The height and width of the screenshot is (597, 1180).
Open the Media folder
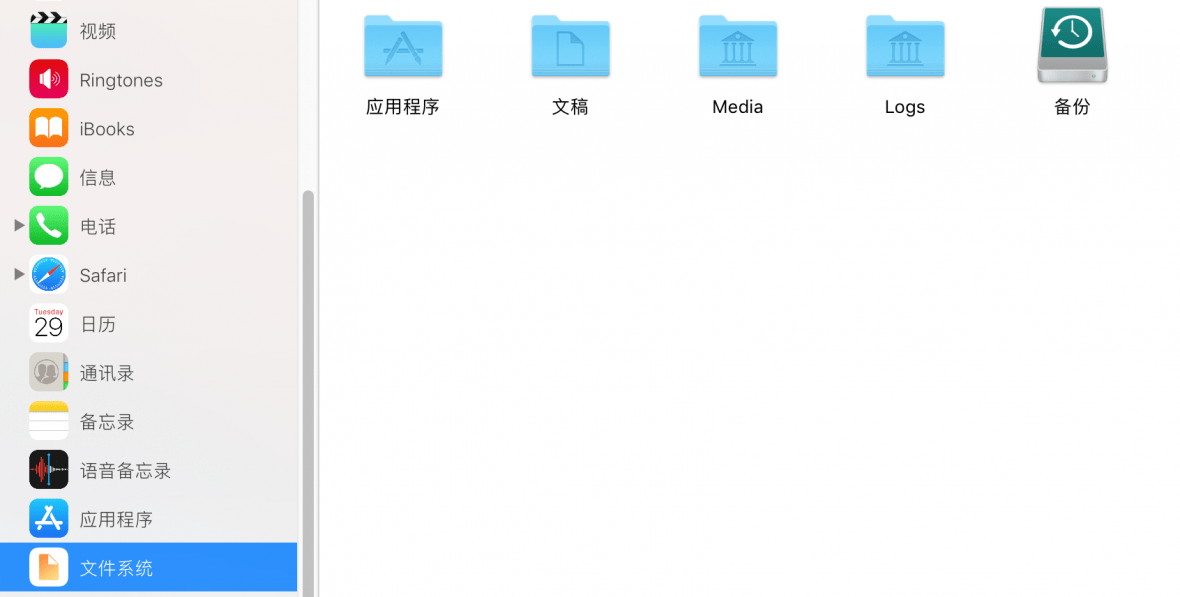pos(738,46)
